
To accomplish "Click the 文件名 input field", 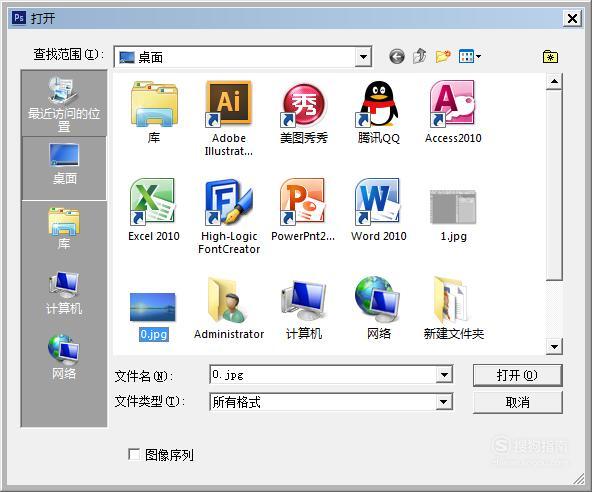I will point(324,375).
